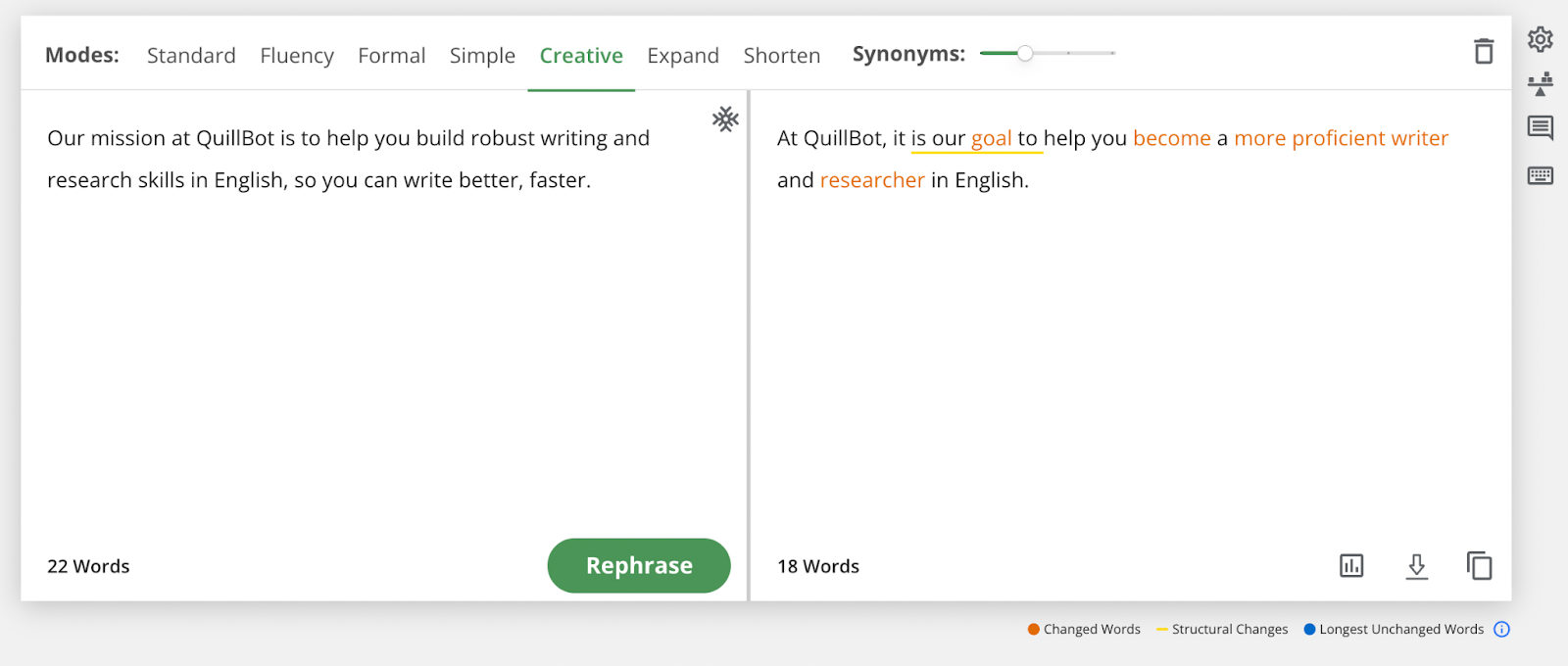1568x666 pixels.
Task: Click the changed word 'goal' in output
Action: pos(991,138)
